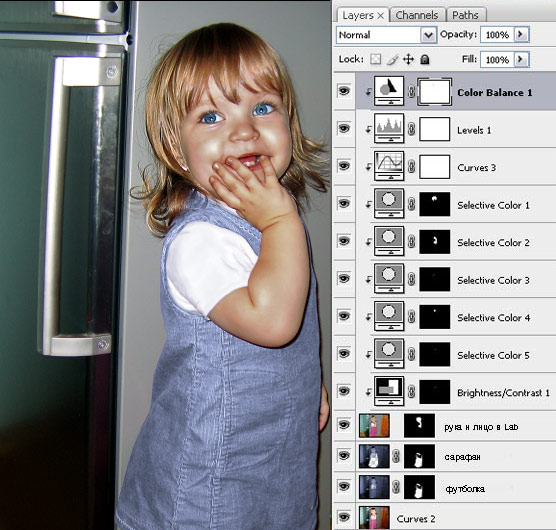Image resolution: width=556 pixels, height=530 pixels.
Task: Click the lock position move icon
Action: [408, 59]
